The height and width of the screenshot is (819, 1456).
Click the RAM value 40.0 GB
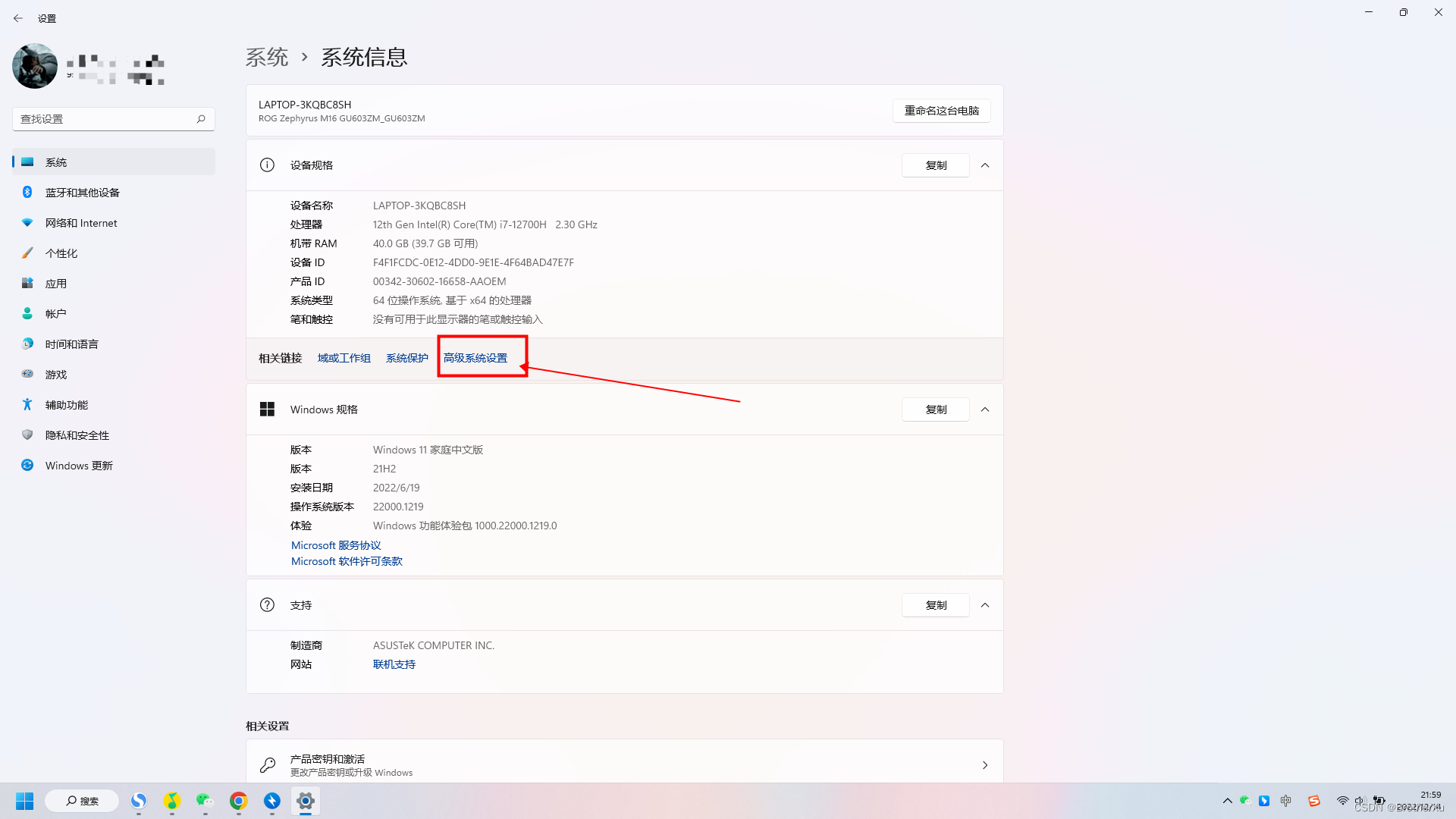[425, 243]
